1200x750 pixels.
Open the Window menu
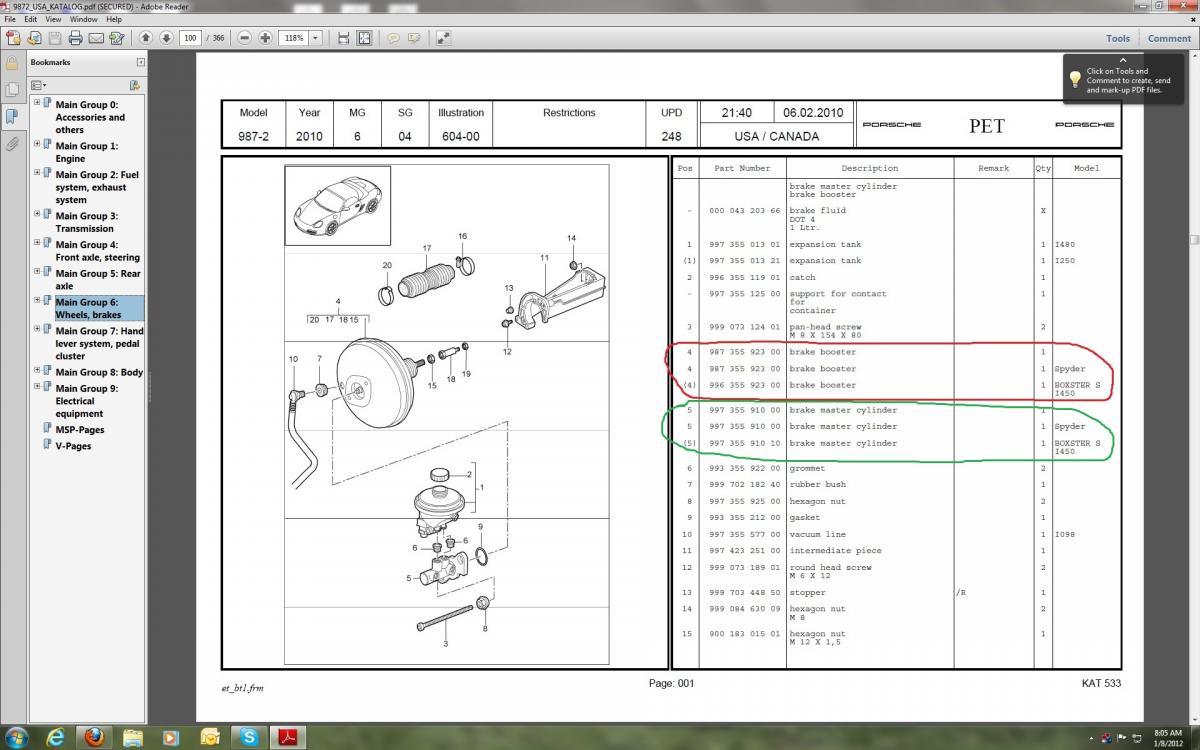[84, 19]
